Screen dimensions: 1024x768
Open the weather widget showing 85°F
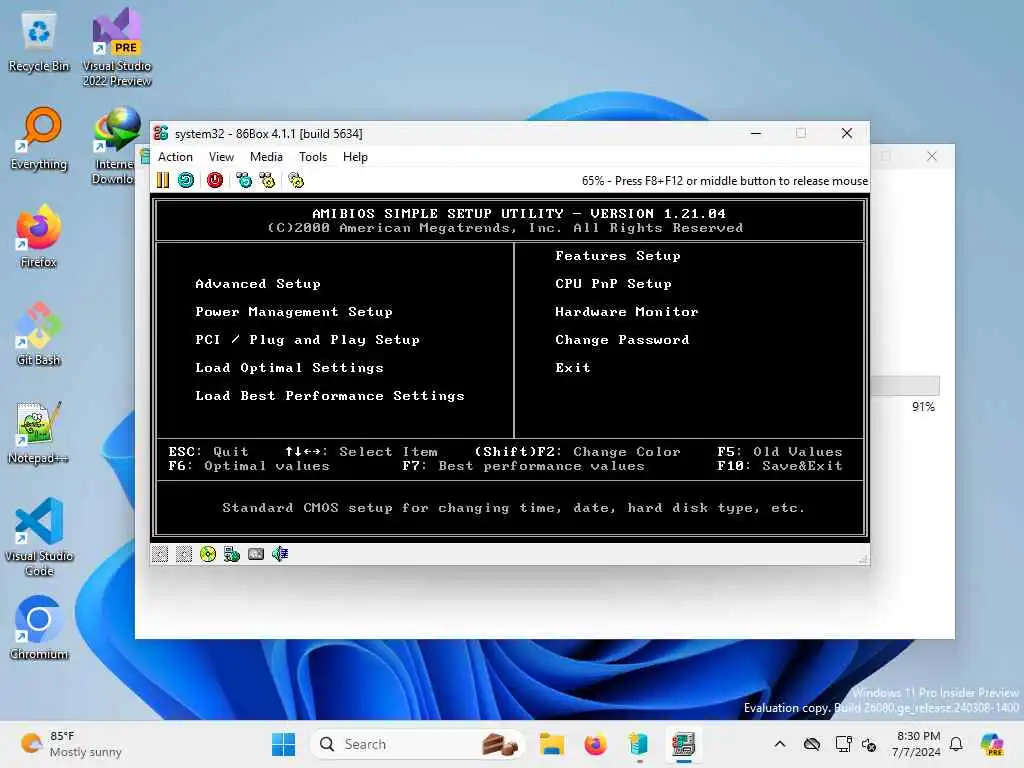71,744
